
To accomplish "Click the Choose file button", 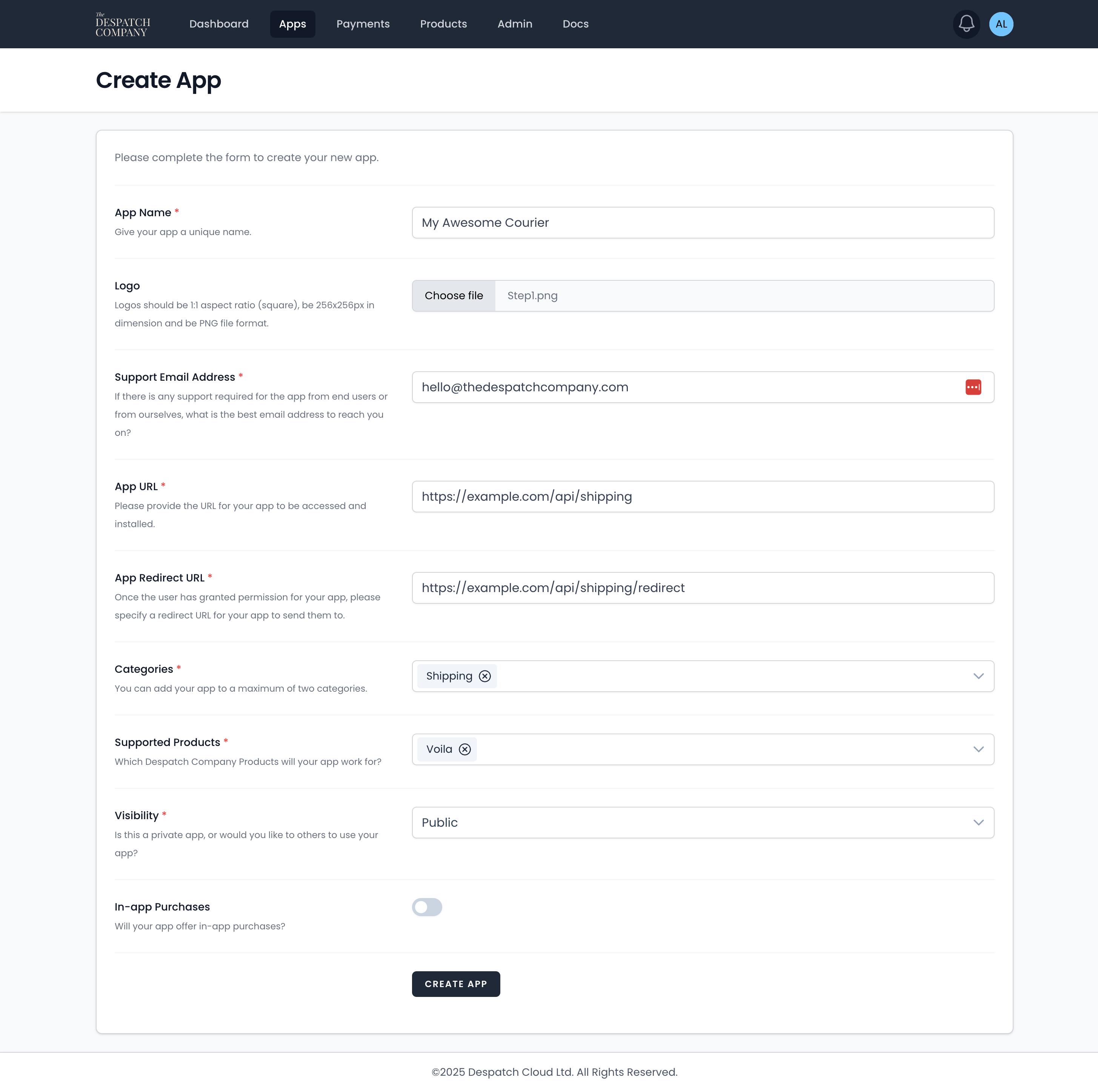I will point(454,295).
